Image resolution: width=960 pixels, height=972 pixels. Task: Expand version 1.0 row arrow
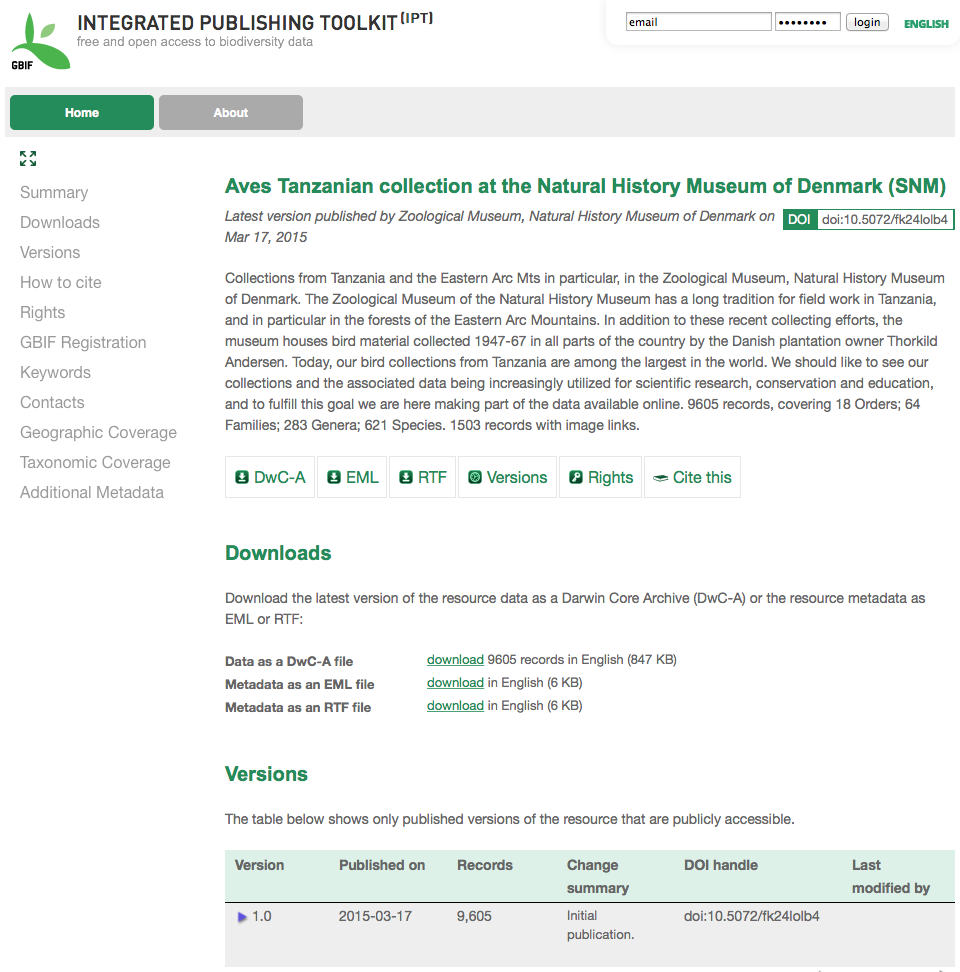coord(242,917)
